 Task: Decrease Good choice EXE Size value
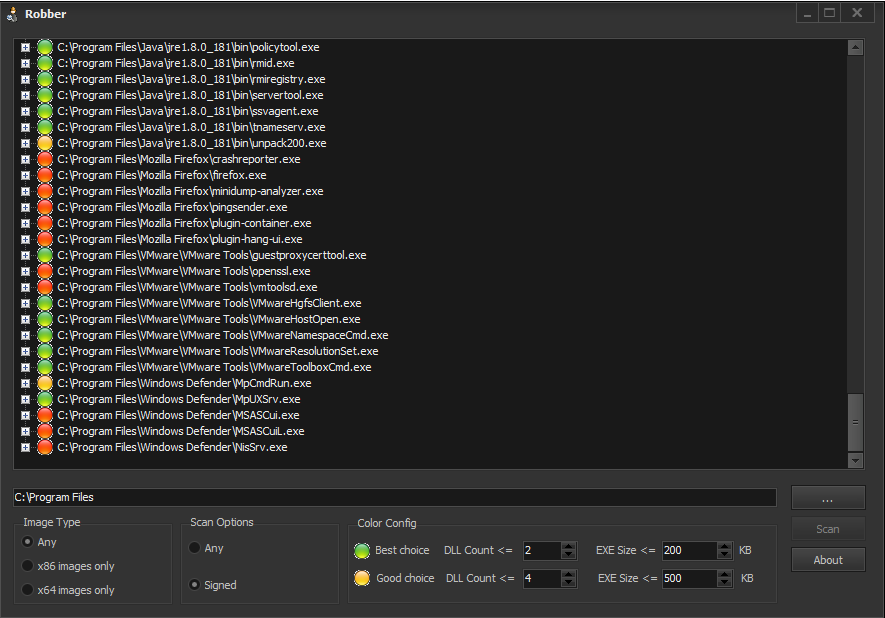pos(725,582)
